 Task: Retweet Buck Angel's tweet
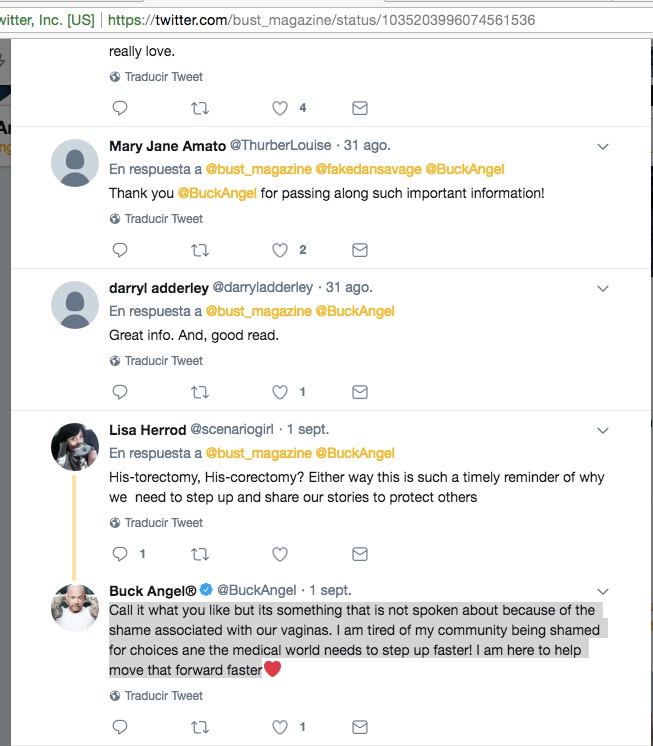click(x=200, y=727)
